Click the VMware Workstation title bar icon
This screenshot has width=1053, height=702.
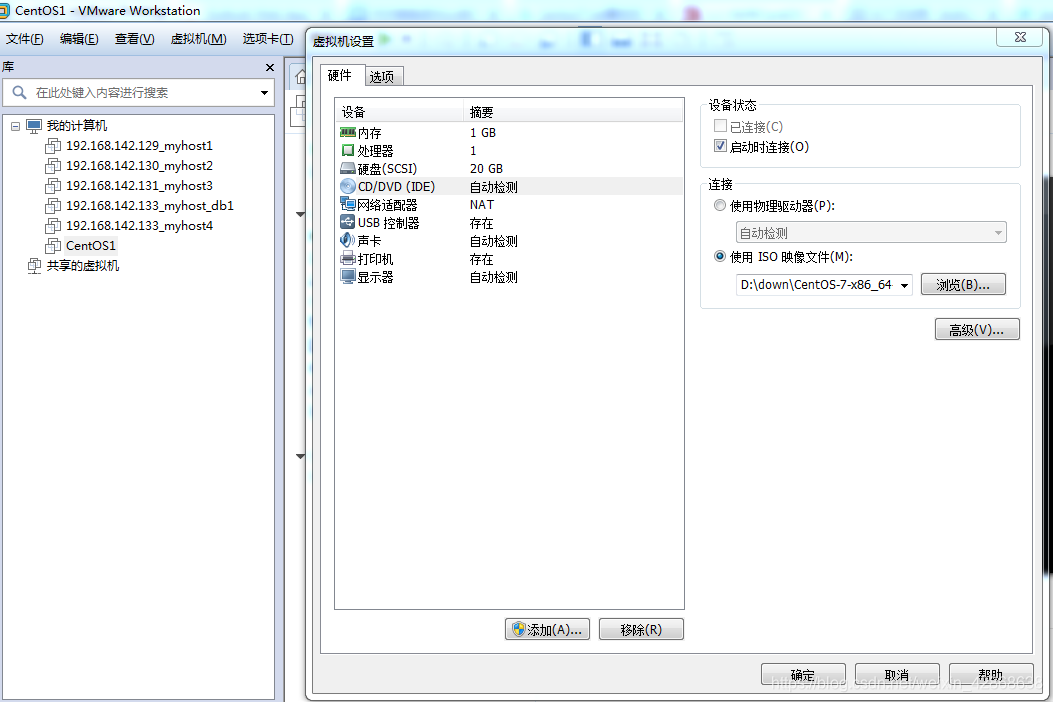tap(3, 11)
